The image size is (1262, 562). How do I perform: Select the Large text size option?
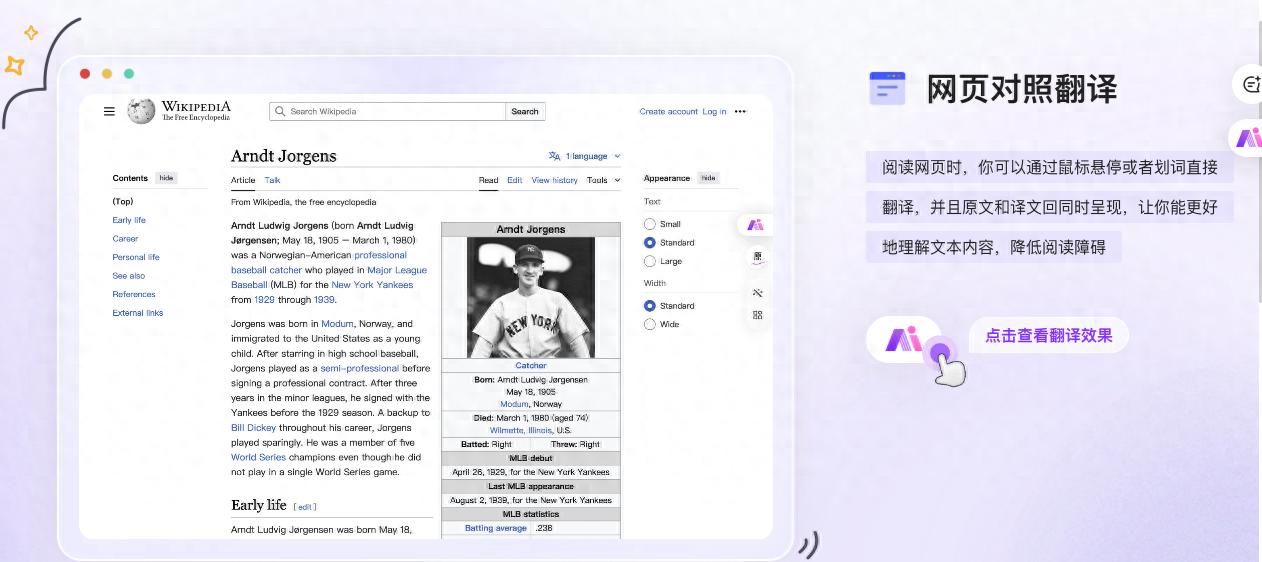pos(650,261)
